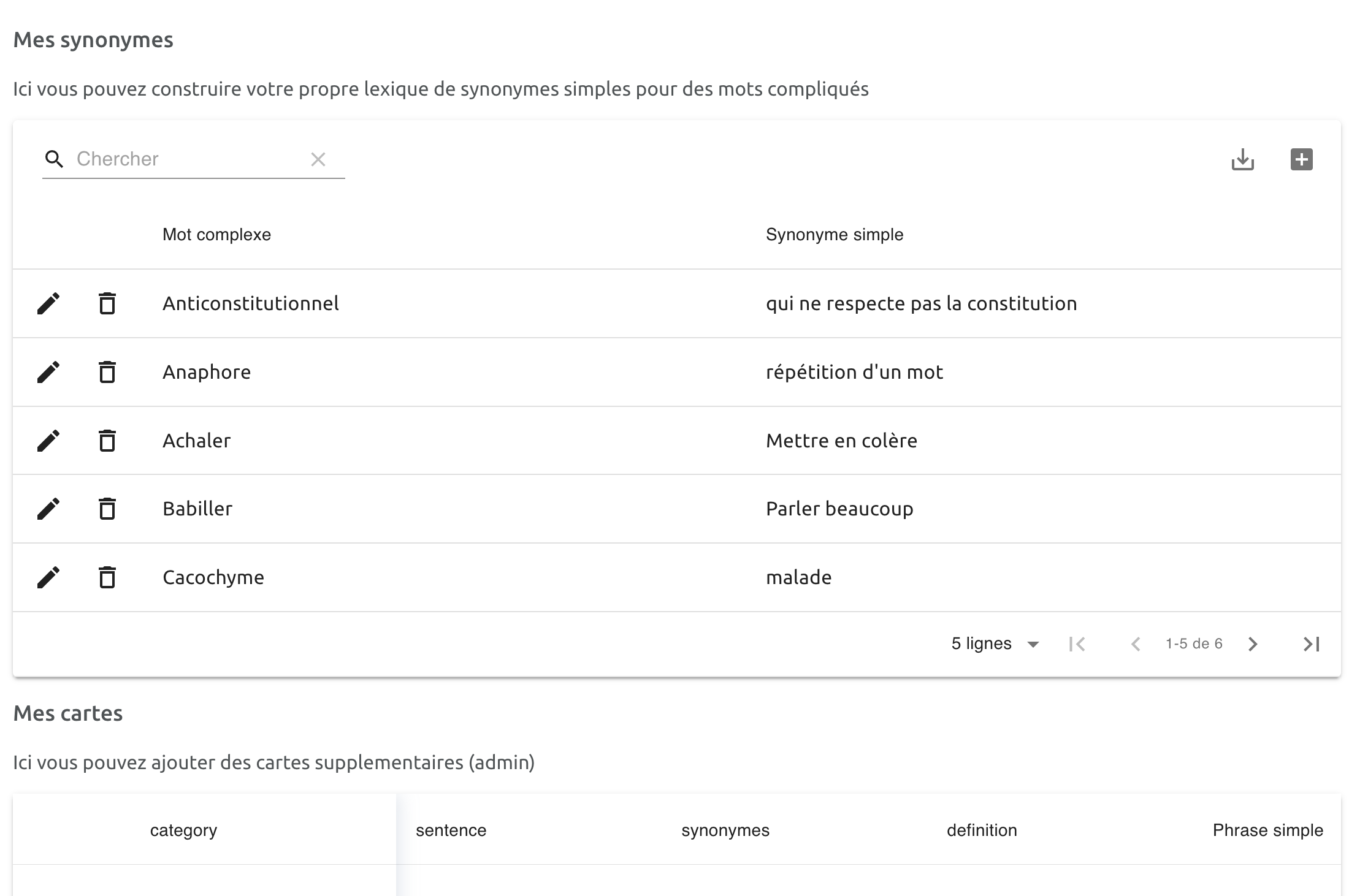Image resolution: width=1349 pixels, height=896 pixels.
Task: Go to the next page of synonyms
Action: [1253, 644]
